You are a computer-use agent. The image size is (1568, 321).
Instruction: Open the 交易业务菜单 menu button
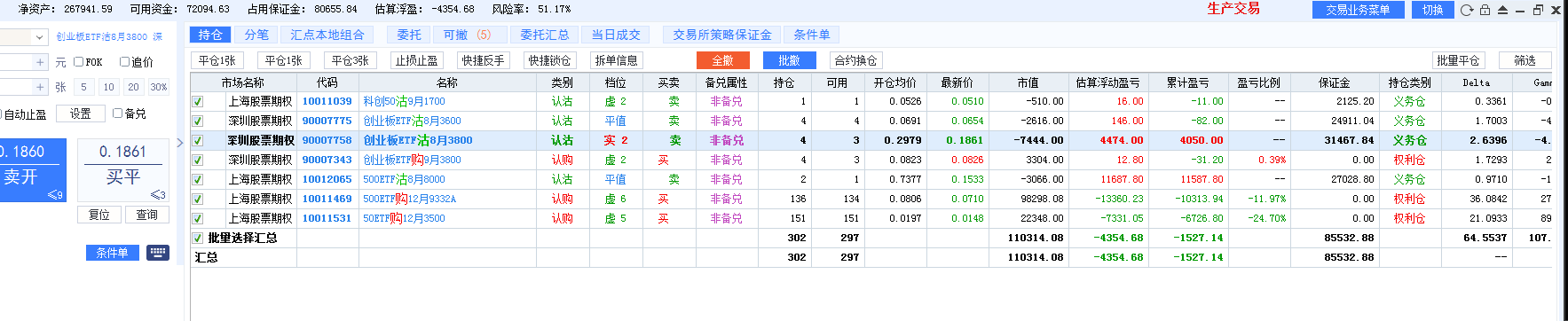[x=1358, y=10]
